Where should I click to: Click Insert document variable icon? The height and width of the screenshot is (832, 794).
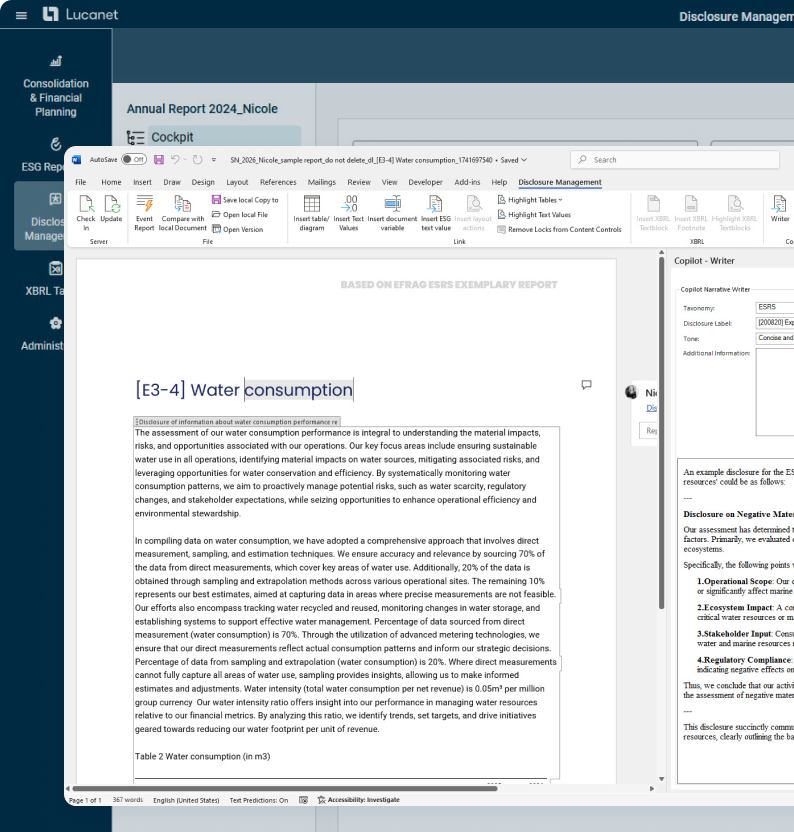click(x=392, y=205)
